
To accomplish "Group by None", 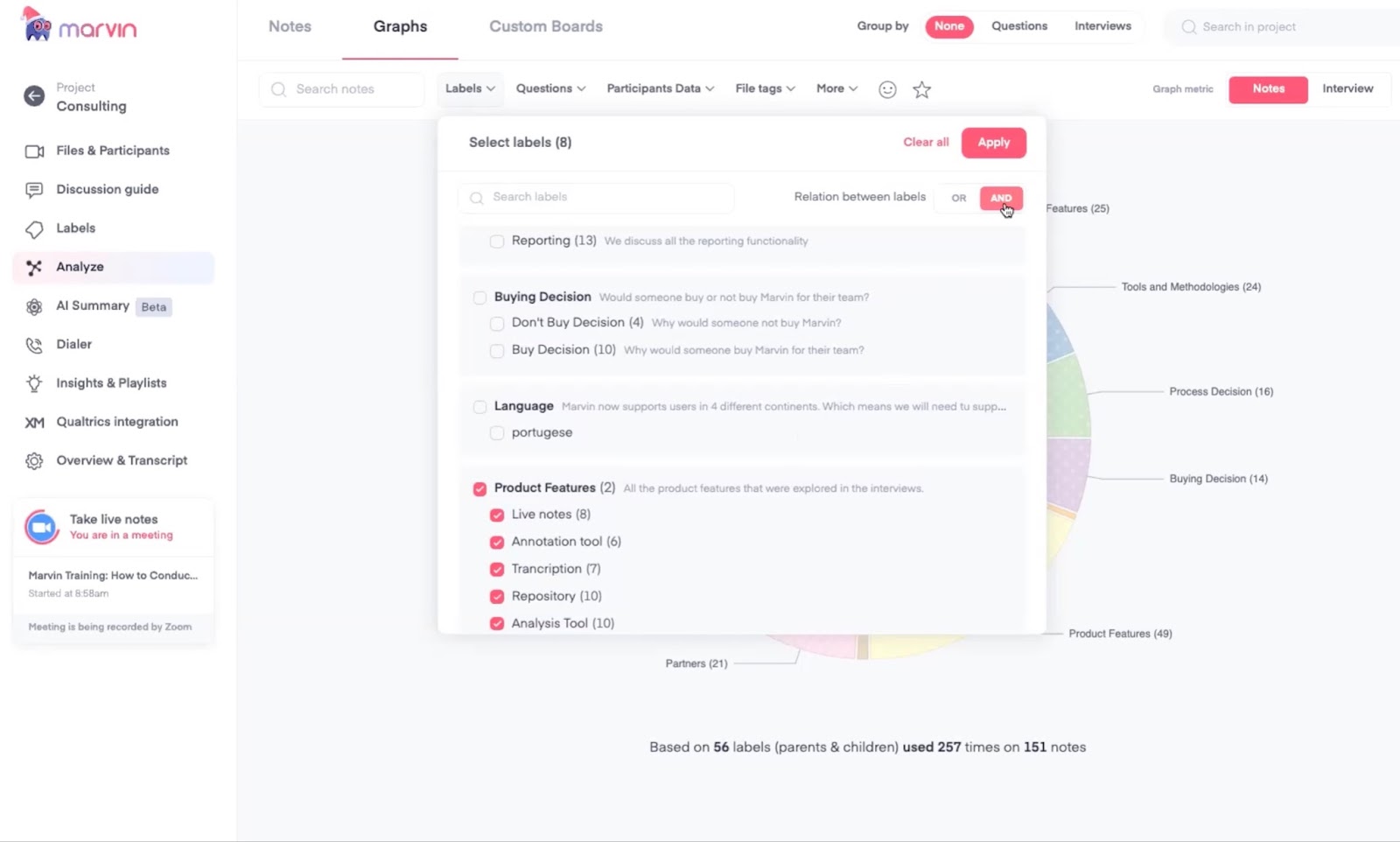I will [949, 26].
